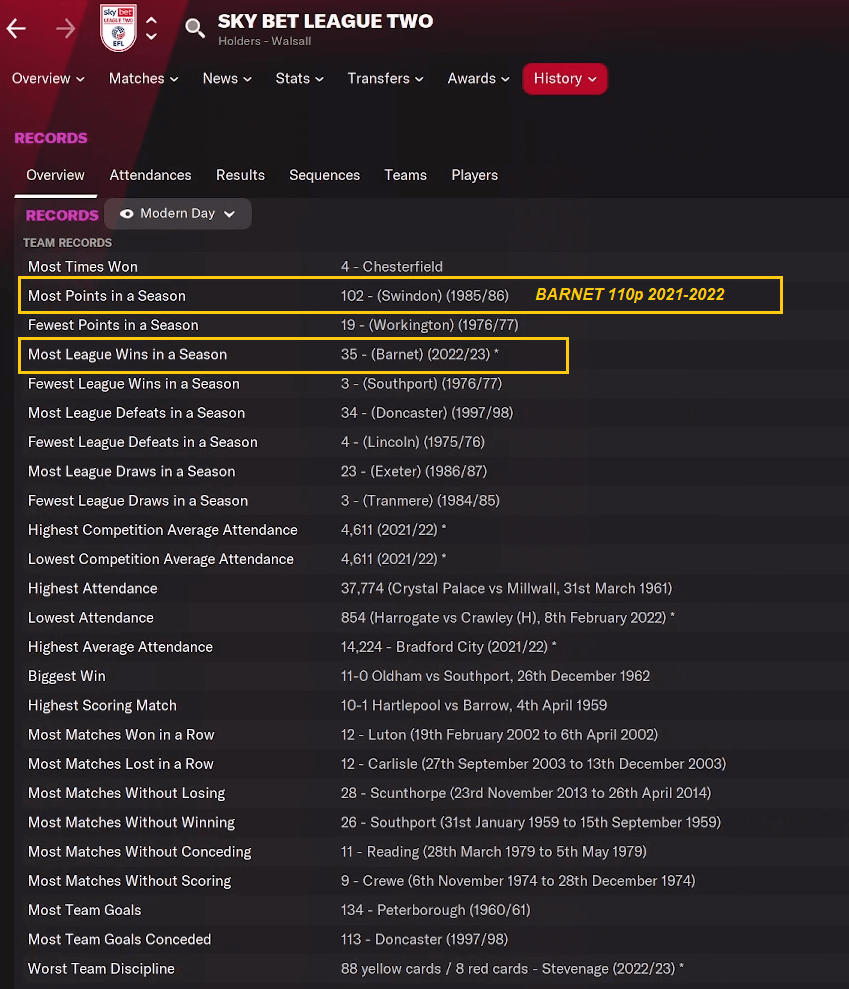Screen dimensions: 849x989
Task: Click 'Fewest League Defeats in a Season' label
Action: 143,442
